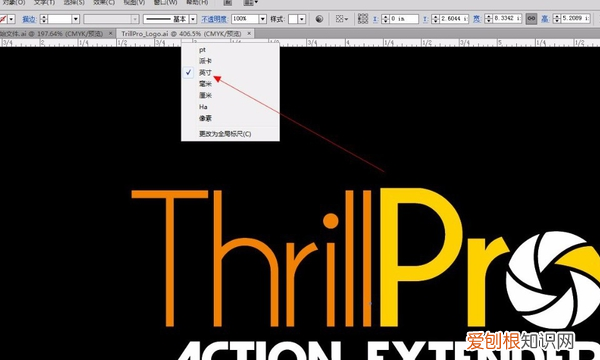The height and width of the screenshot is (360, 600).
Task: Click the 宽 width field 8.3342
Action: 507,19
